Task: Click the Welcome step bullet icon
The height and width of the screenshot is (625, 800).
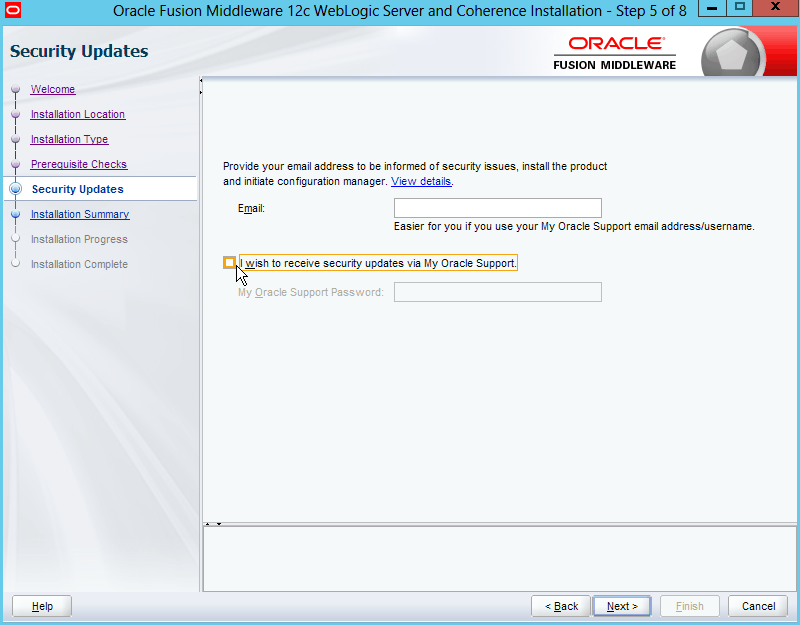Action: click(x=15, y=90)
